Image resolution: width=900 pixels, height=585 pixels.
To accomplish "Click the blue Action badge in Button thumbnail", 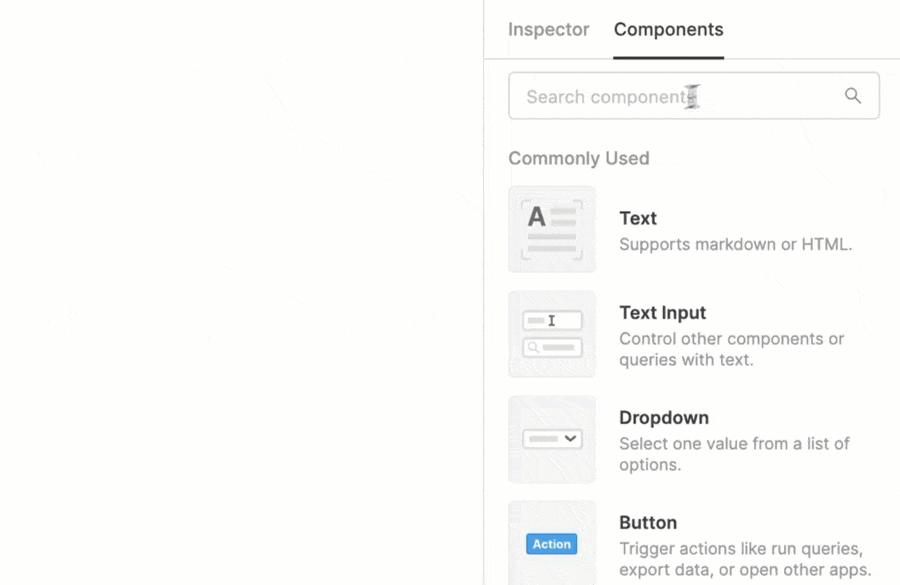I will coord(552,544).
